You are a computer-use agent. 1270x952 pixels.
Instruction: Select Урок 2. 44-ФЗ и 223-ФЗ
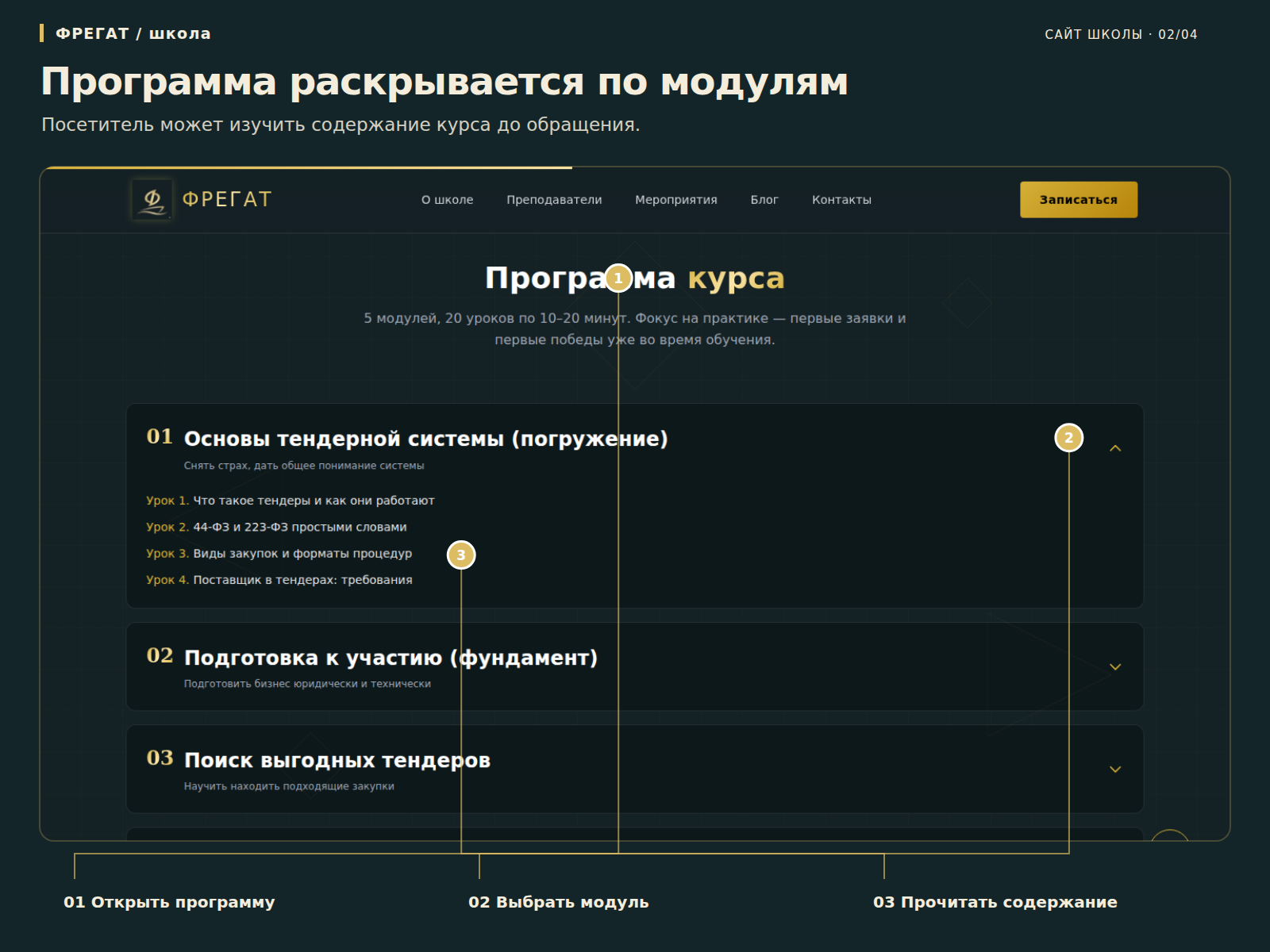pyautogui.click(x=276, y=527)
